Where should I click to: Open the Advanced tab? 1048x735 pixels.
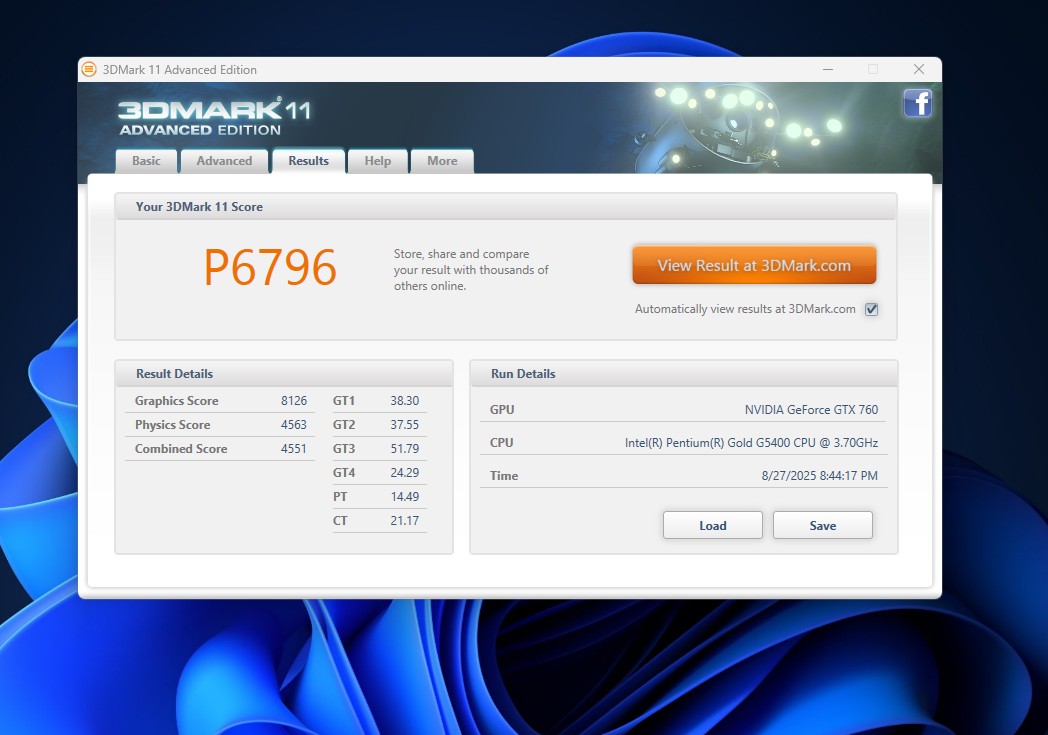[224, 161]
